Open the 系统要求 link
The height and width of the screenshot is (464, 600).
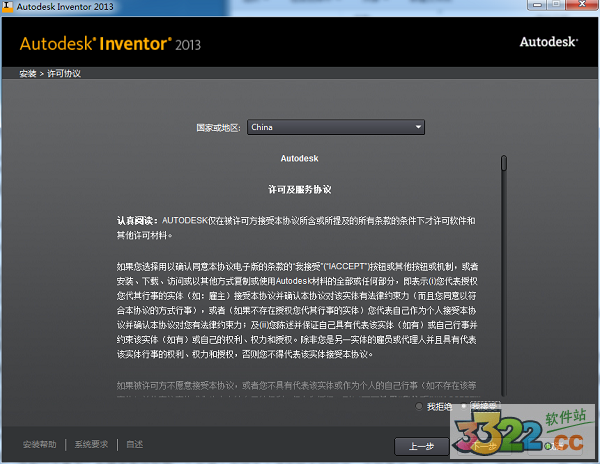[91, 444]
